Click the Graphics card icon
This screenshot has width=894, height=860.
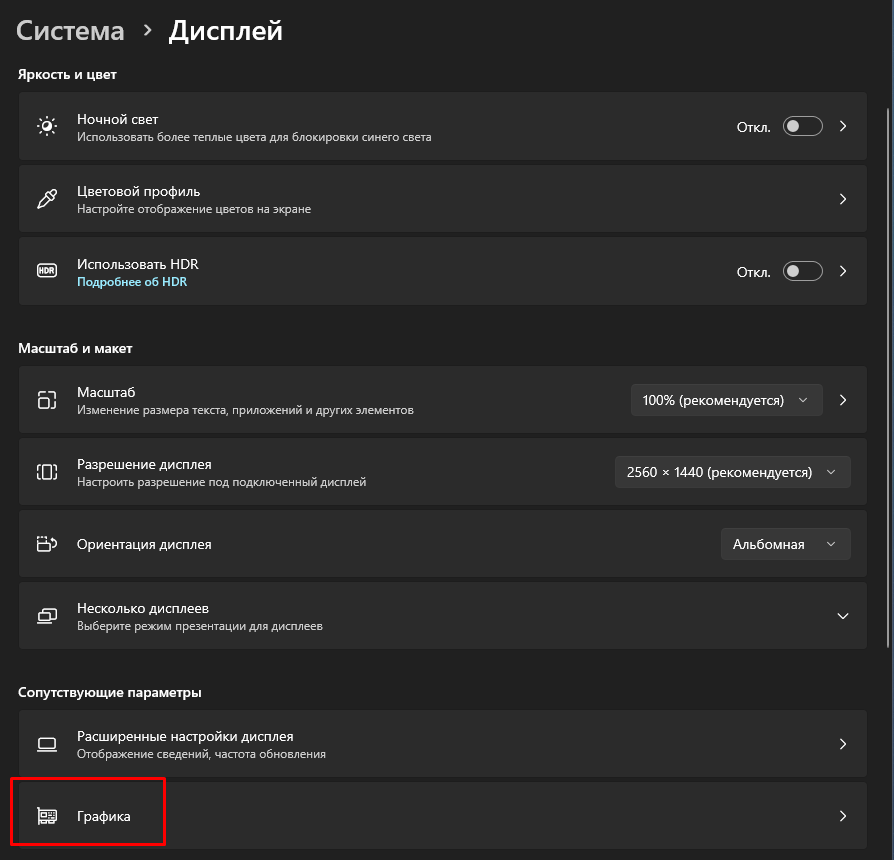pyautogui.click(x=47, y=816)
